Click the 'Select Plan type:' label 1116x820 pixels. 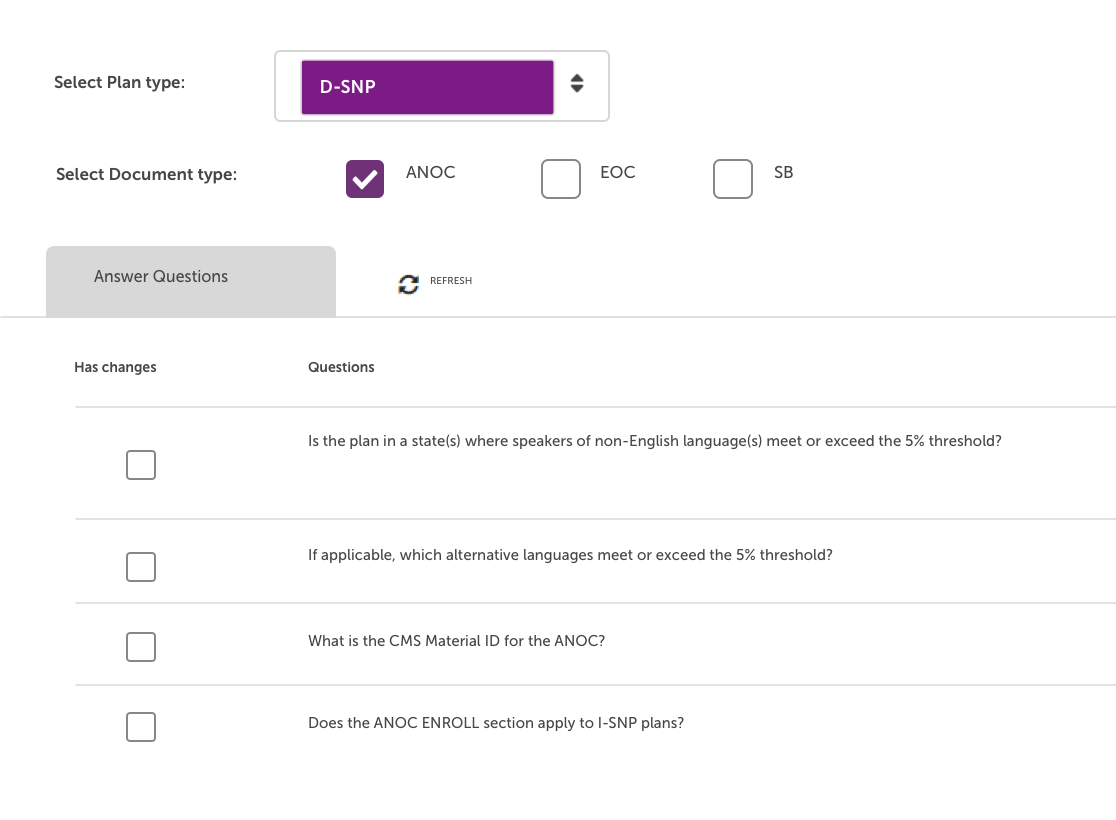tap(120, 83)
